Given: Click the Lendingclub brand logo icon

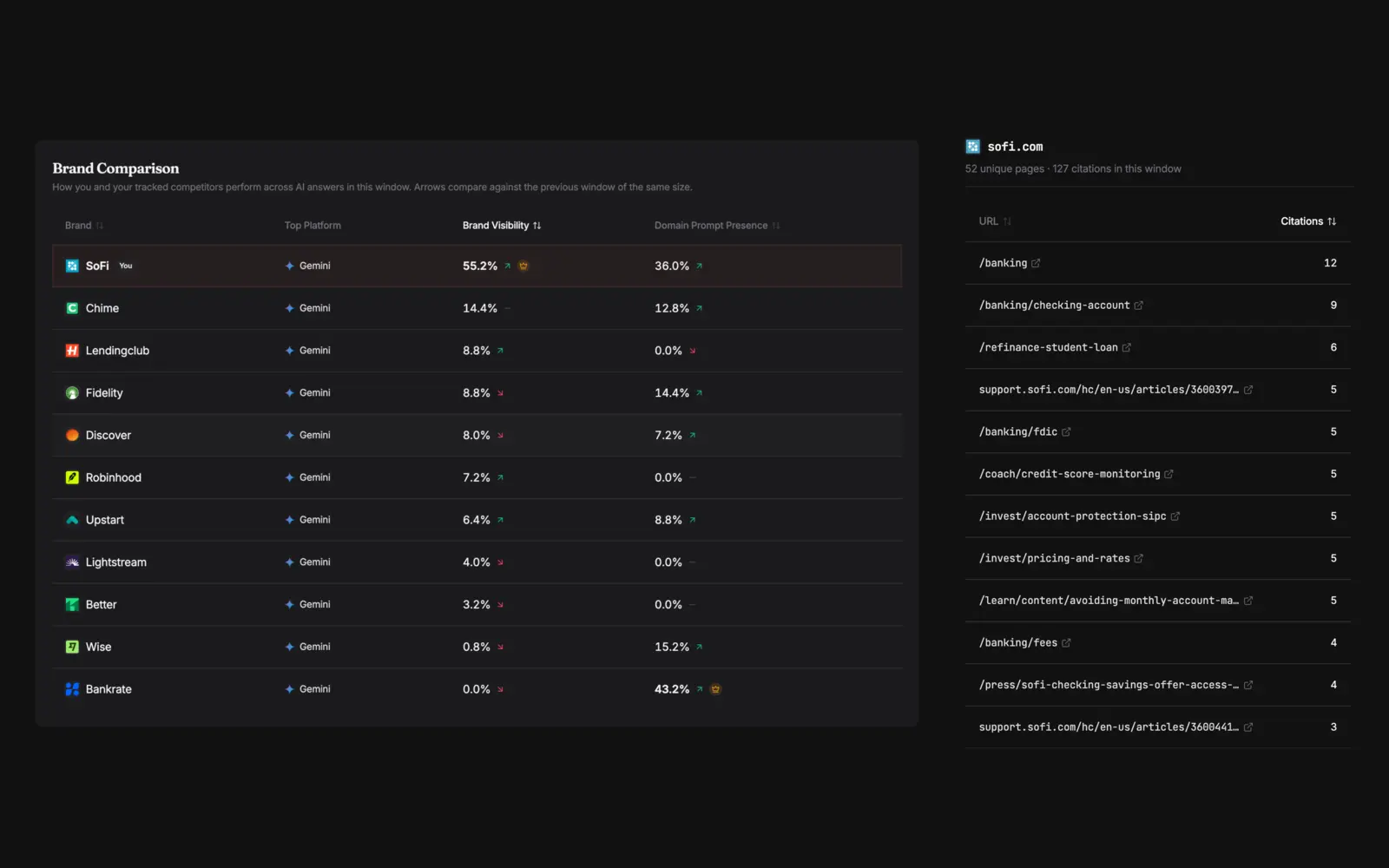Looking at the screenshot, I should tap(72, 351).
